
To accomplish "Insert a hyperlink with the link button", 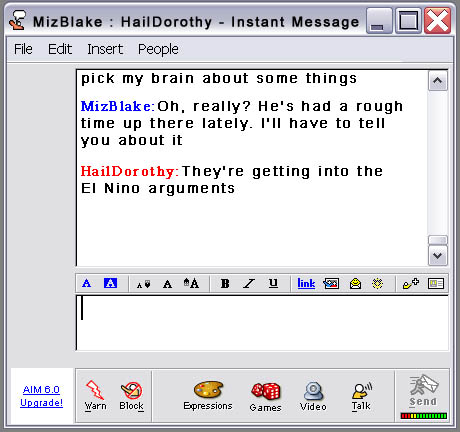I will coord(306,284).
